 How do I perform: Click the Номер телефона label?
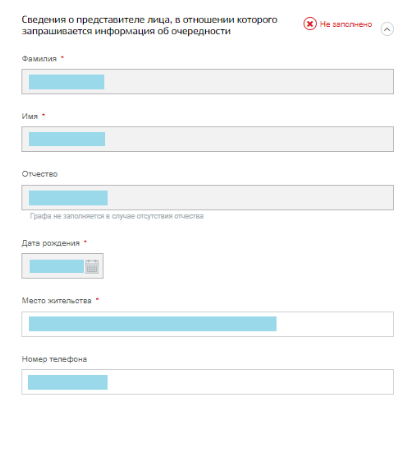(54, 359)
